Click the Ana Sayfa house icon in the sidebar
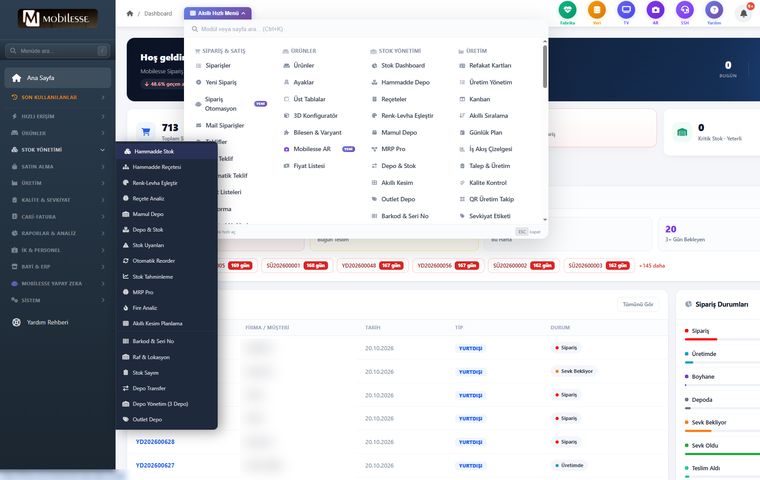The height and width of the screenshot is (480, 760). click(16, 78)
